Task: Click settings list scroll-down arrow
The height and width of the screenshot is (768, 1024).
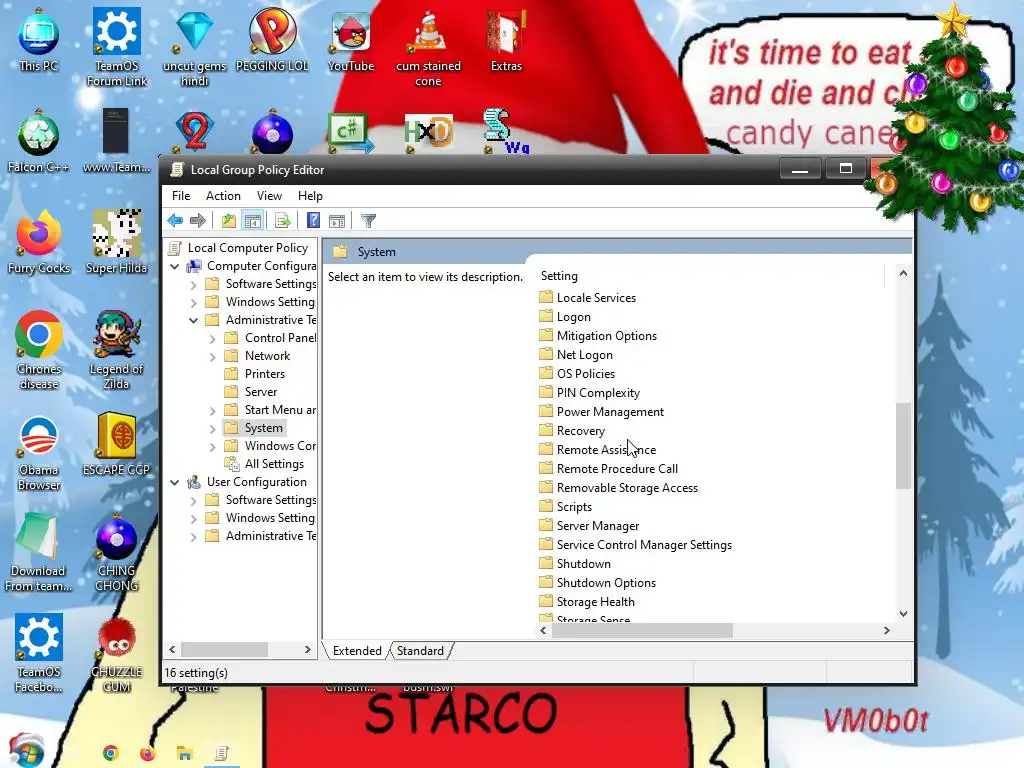Action: pyautogui.click(x=903, y=614)
